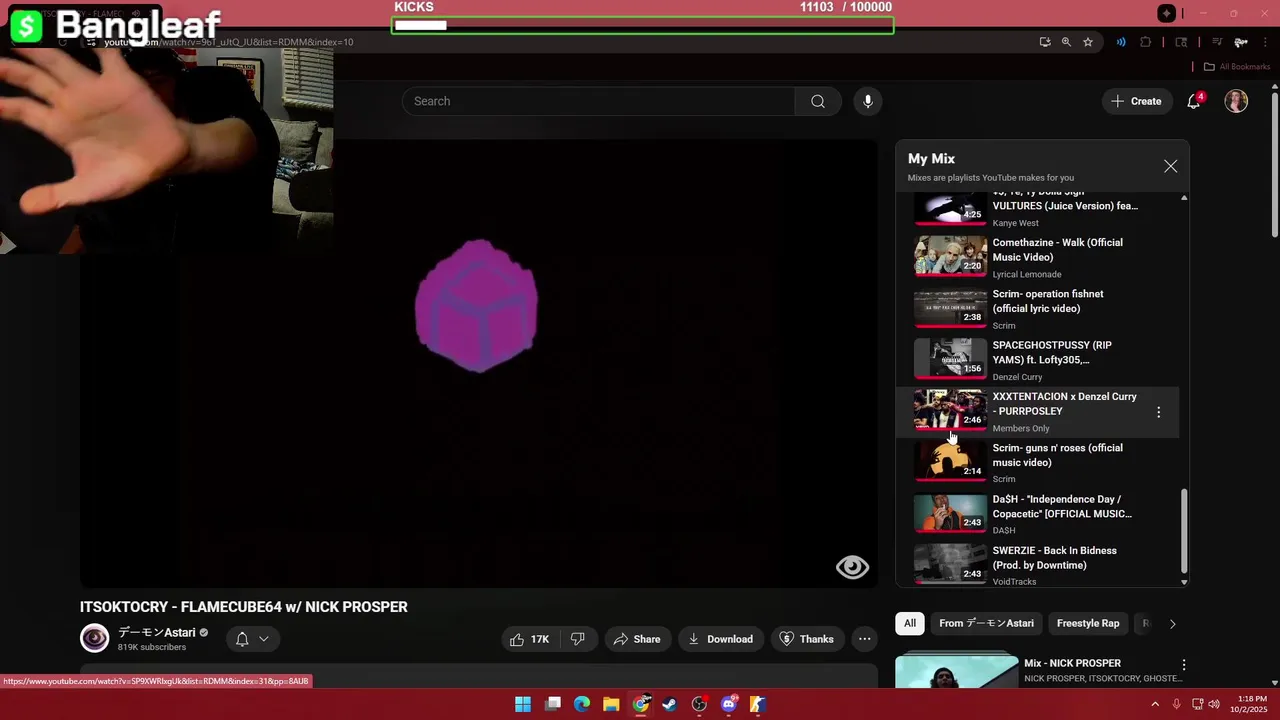
Task: Open the tab search side panel icon
Action: coord(1181,42)
